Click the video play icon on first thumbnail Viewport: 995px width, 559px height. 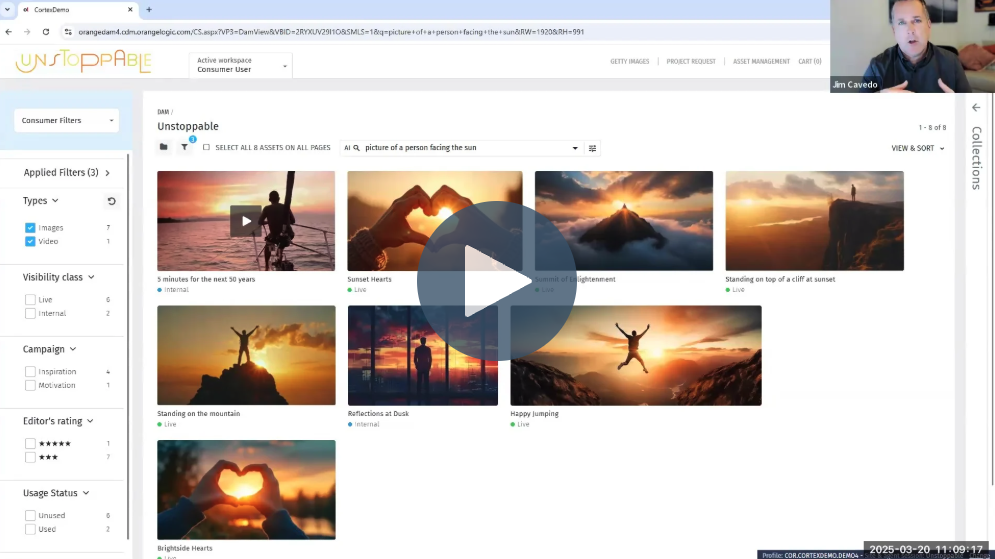pyautogui.click(x=245, y=220)
